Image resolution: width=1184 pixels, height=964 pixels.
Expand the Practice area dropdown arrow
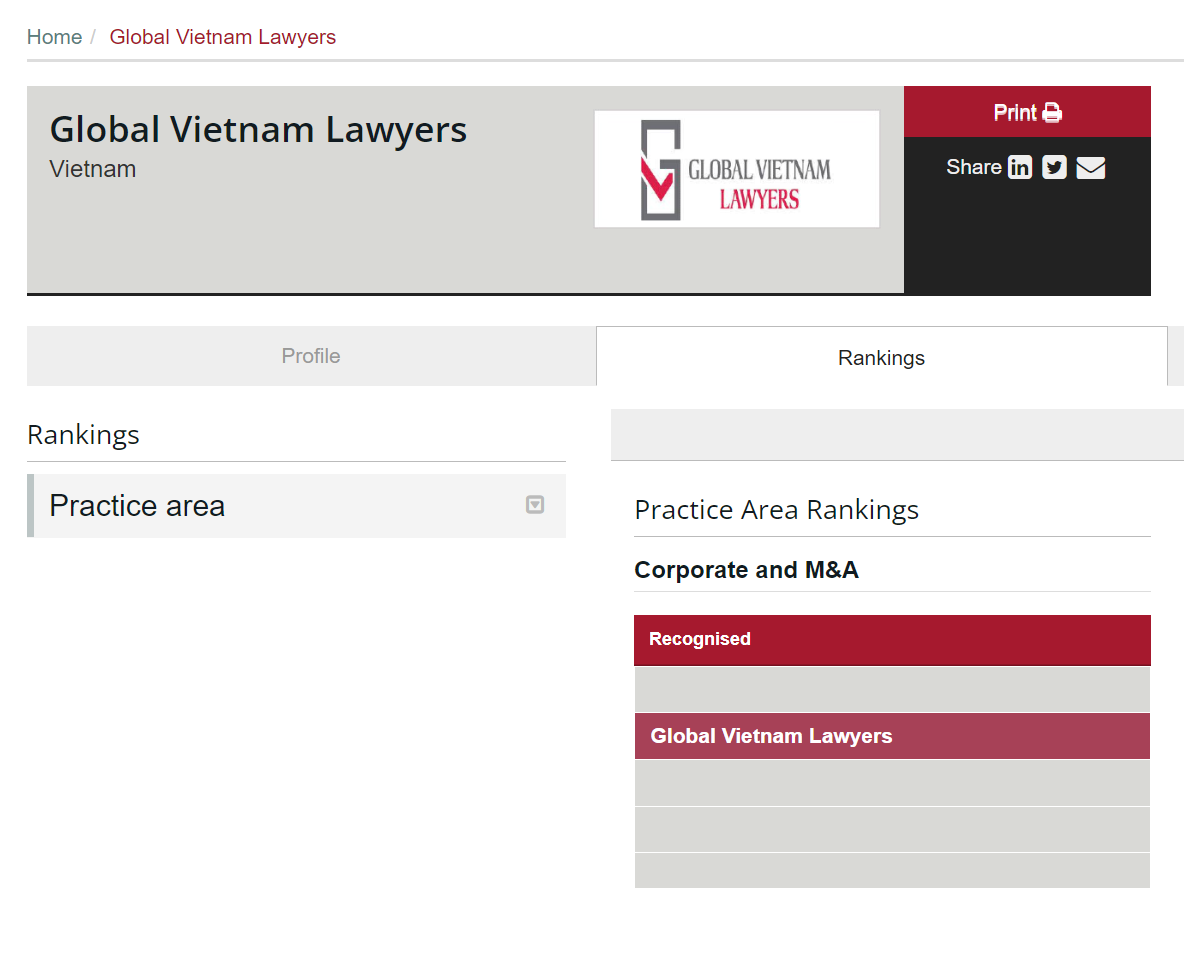(535, 505)
